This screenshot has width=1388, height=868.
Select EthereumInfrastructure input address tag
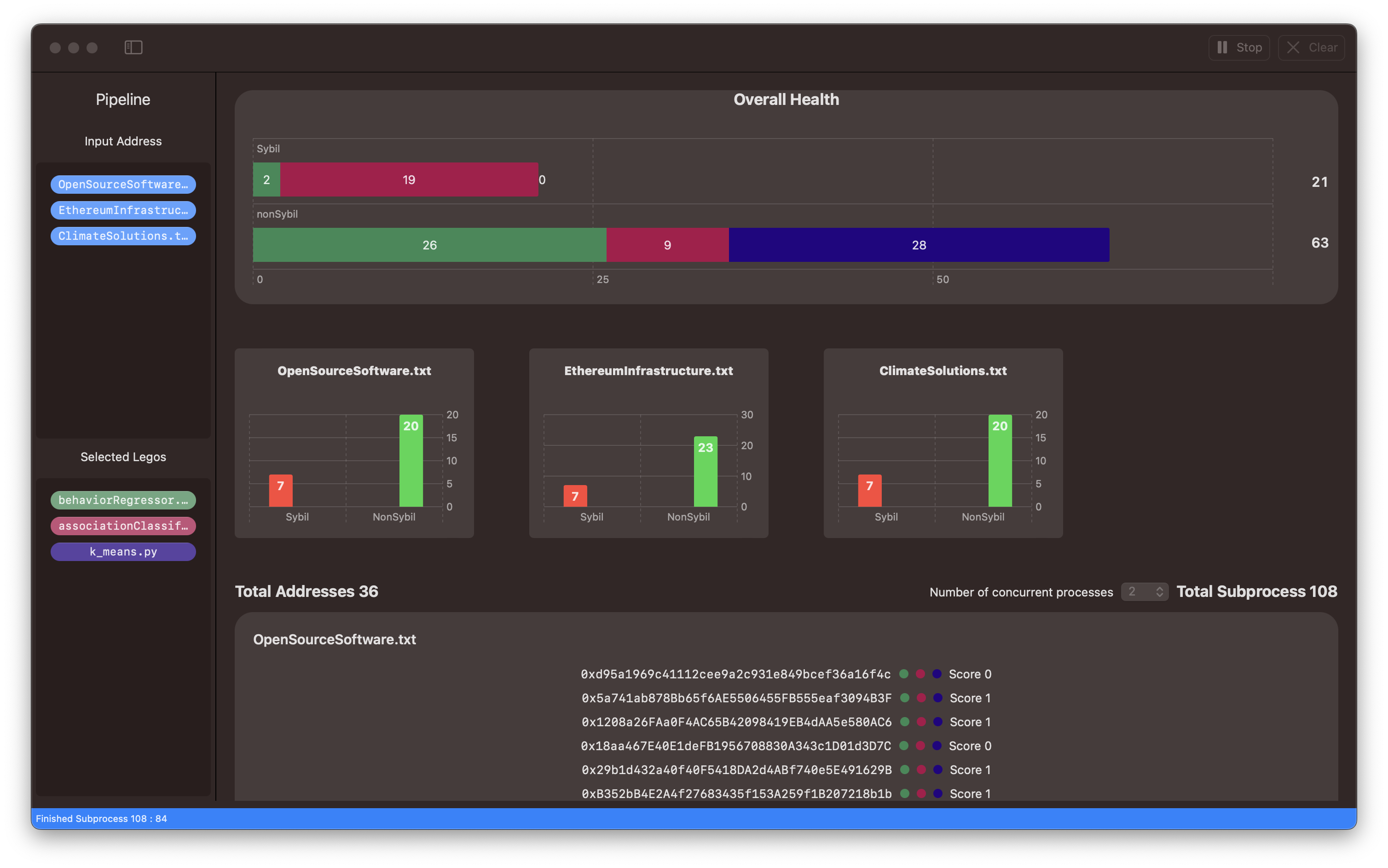(123, 210)
